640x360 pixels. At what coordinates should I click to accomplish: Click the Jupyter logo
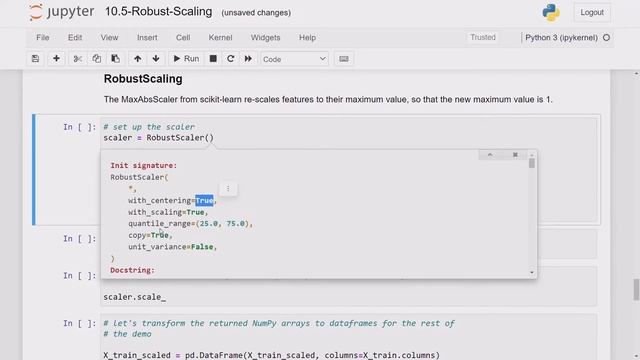click(x=62, y=12)
